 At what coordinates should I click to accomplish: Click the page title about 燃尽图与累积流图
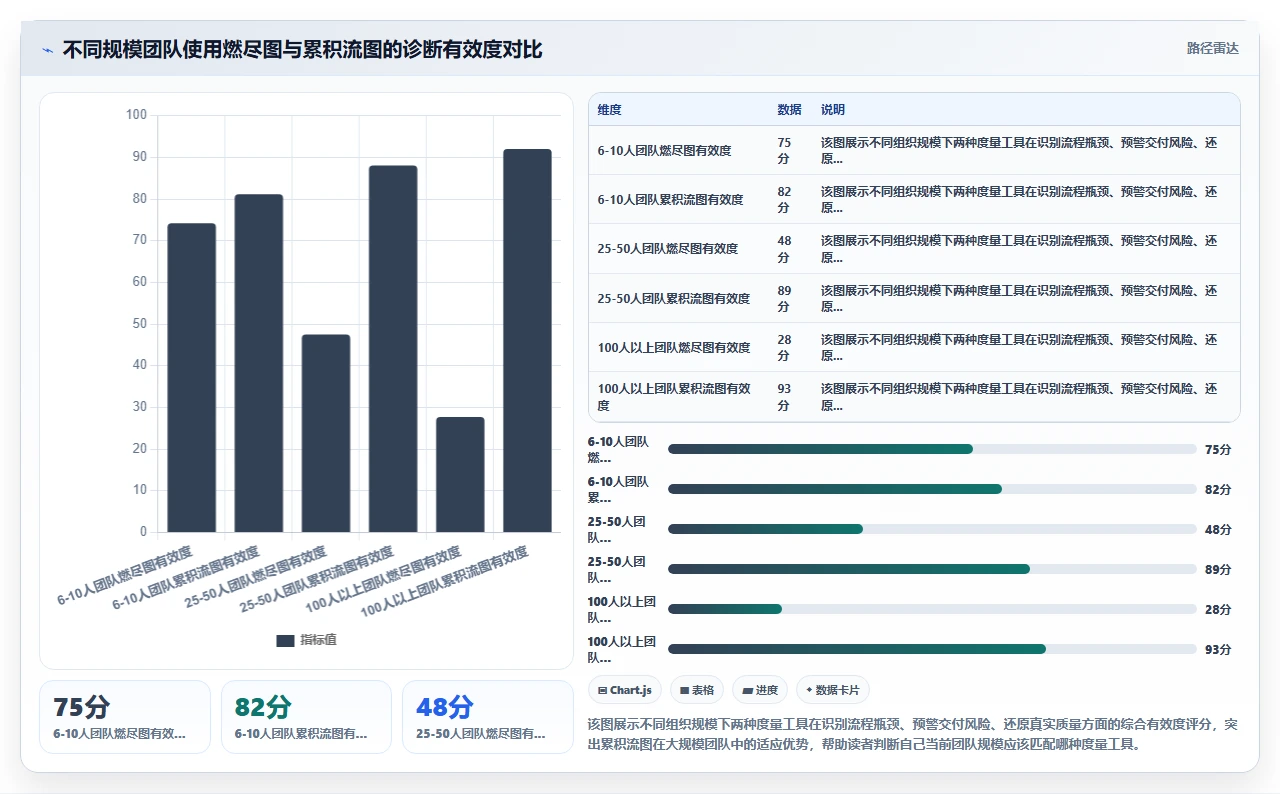coord(302,49)
